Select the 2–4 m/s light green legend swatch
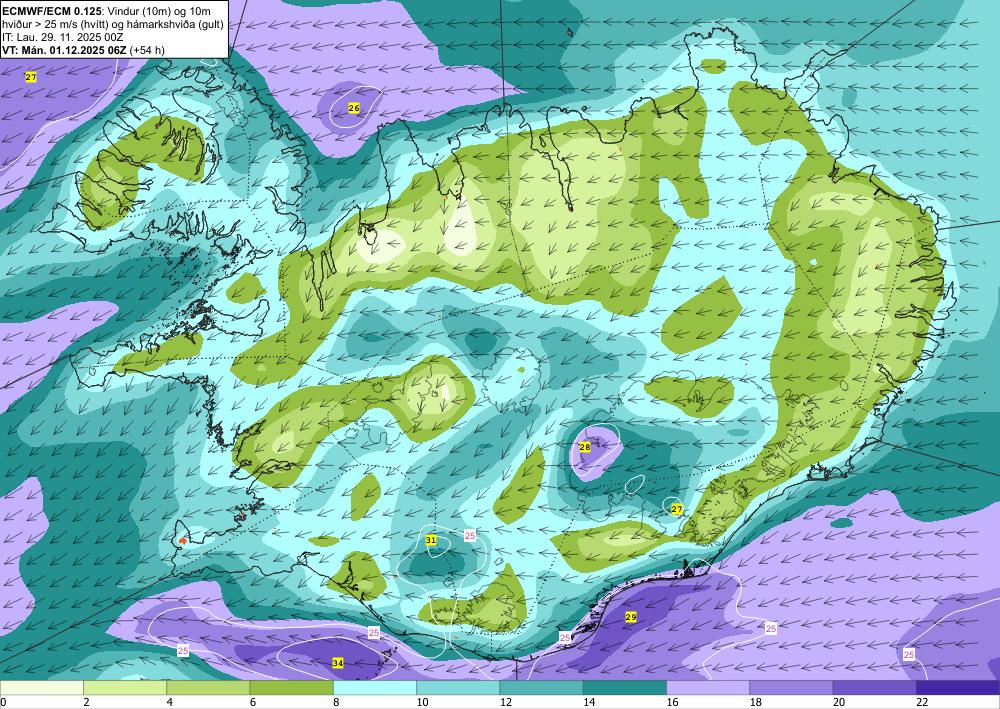Screen dimensions: 1000x709 coord(125,688)
